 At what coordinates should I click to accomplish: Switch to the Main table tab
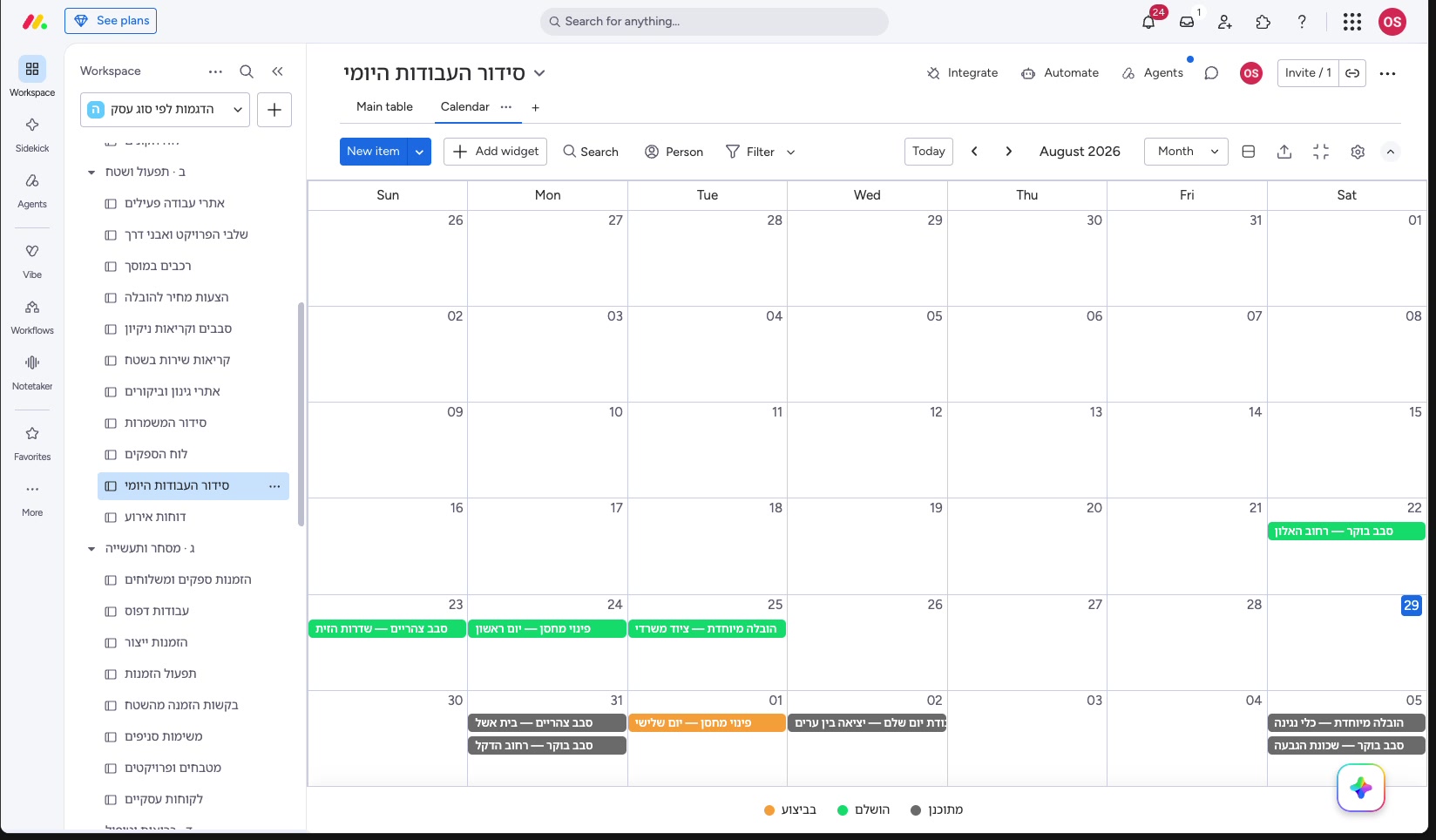pos(384,106)
